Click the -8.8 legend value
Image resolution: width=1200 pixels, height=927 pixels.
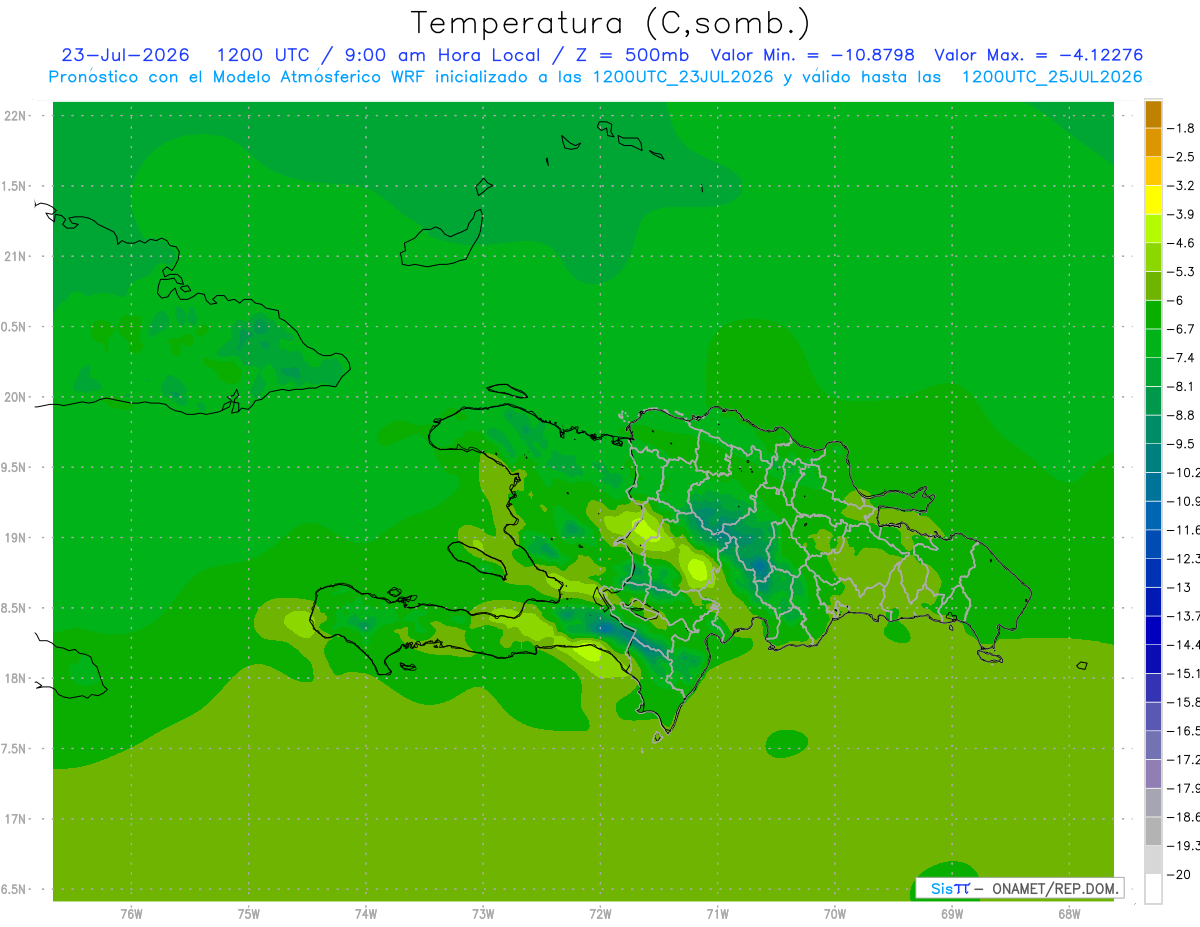point(1183,415)
